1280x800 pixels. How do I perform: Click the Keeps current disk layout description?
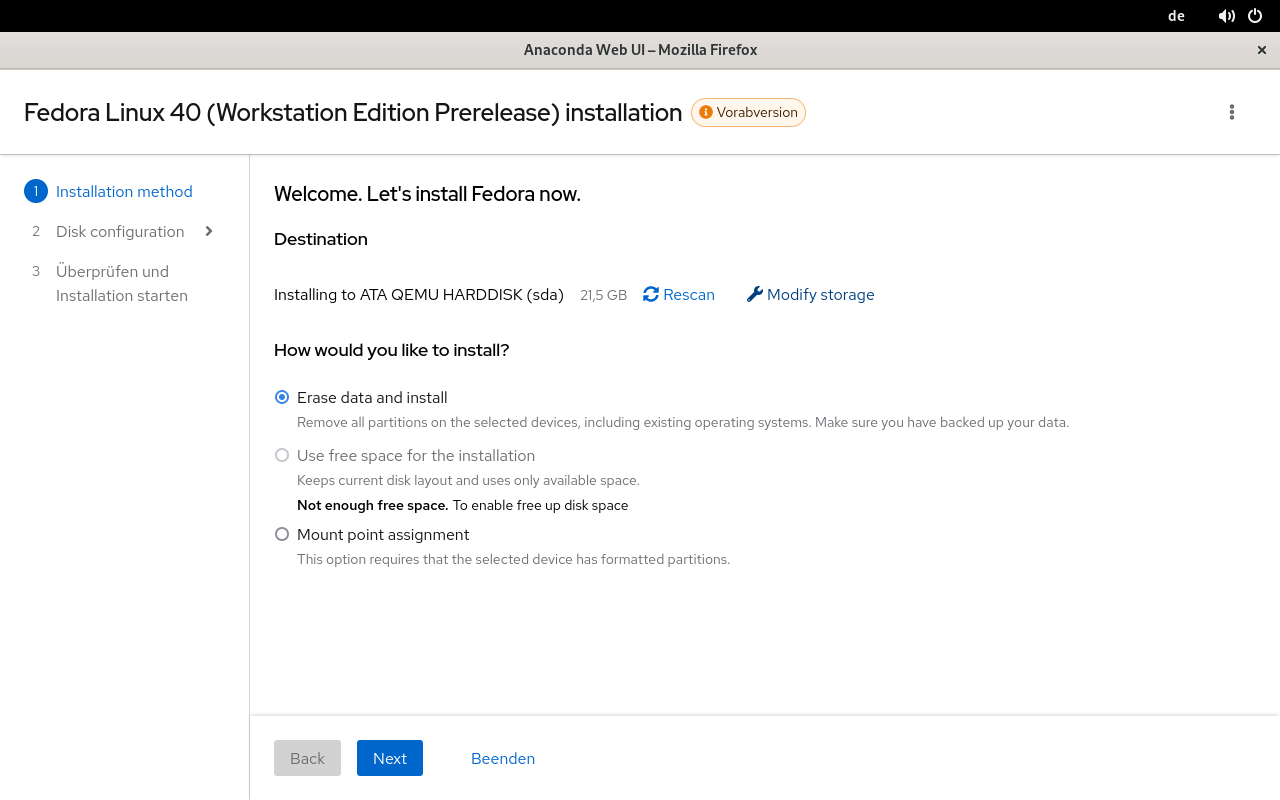pos(468,480)
